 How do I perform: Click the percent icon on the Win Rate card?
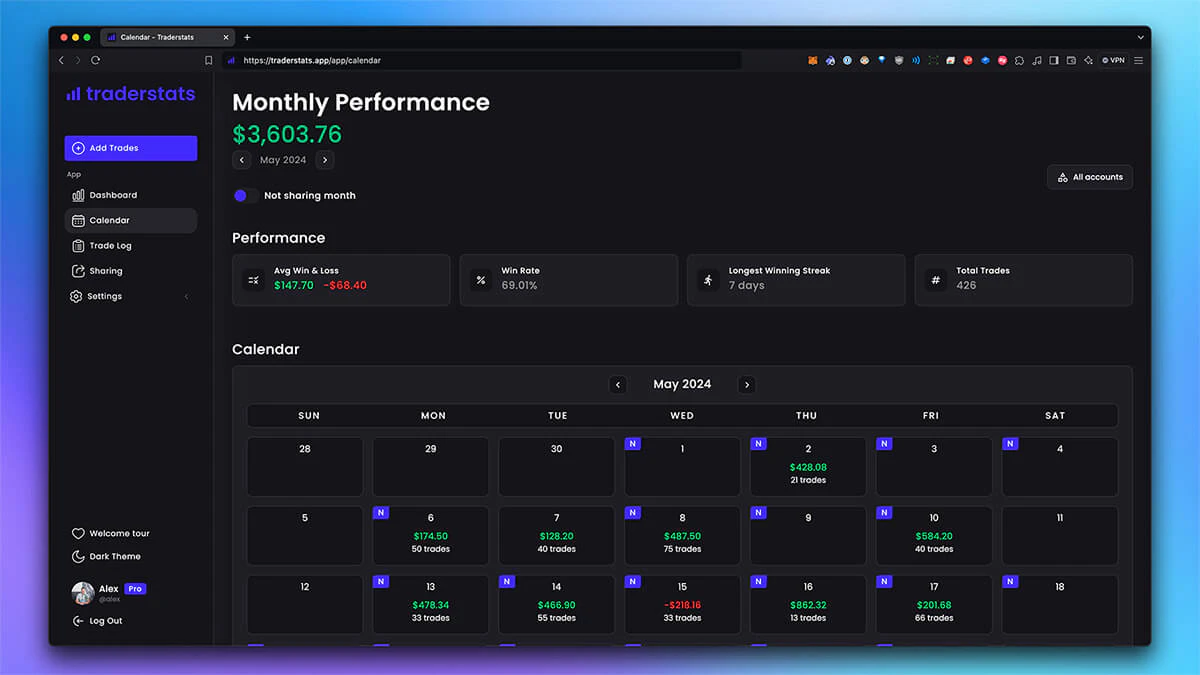point(481,280)
